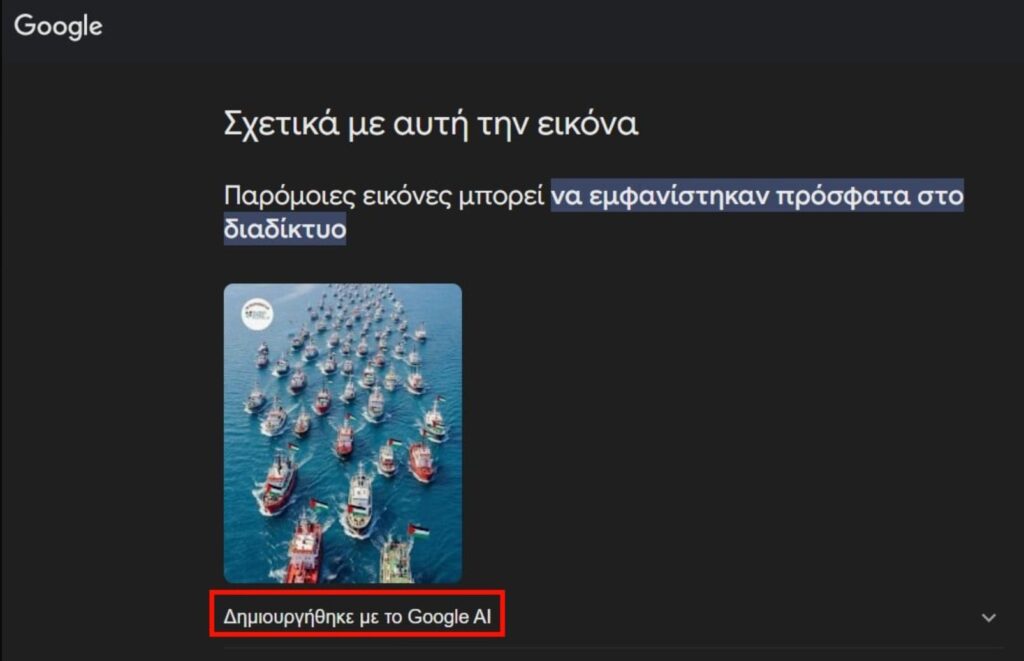
Task: Click the green-decked ship in the image
Action: (x=397, y=560)
